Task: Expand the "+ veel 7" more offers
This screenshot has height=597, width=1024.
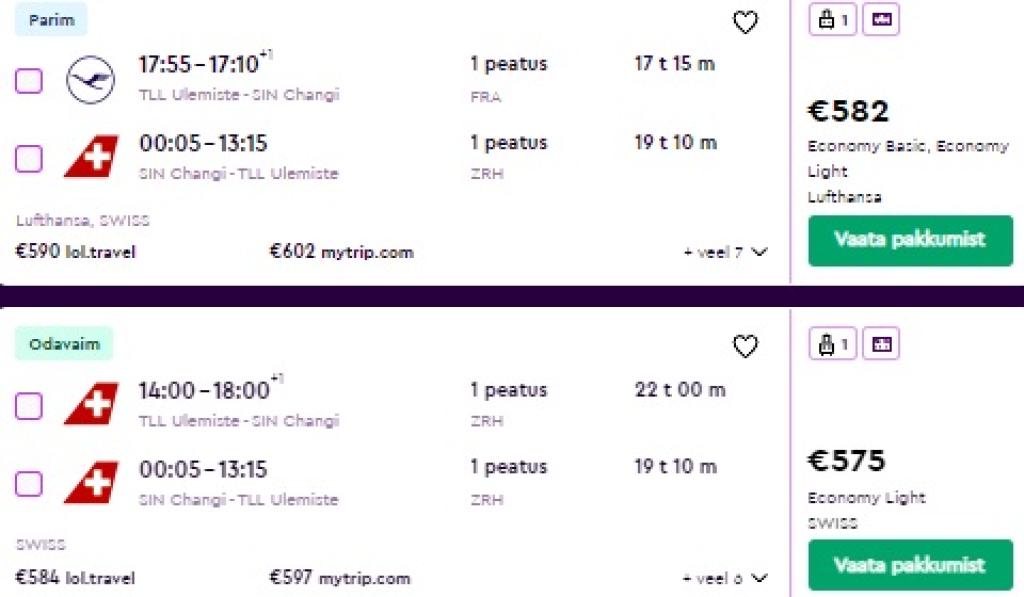Action: 725,252
